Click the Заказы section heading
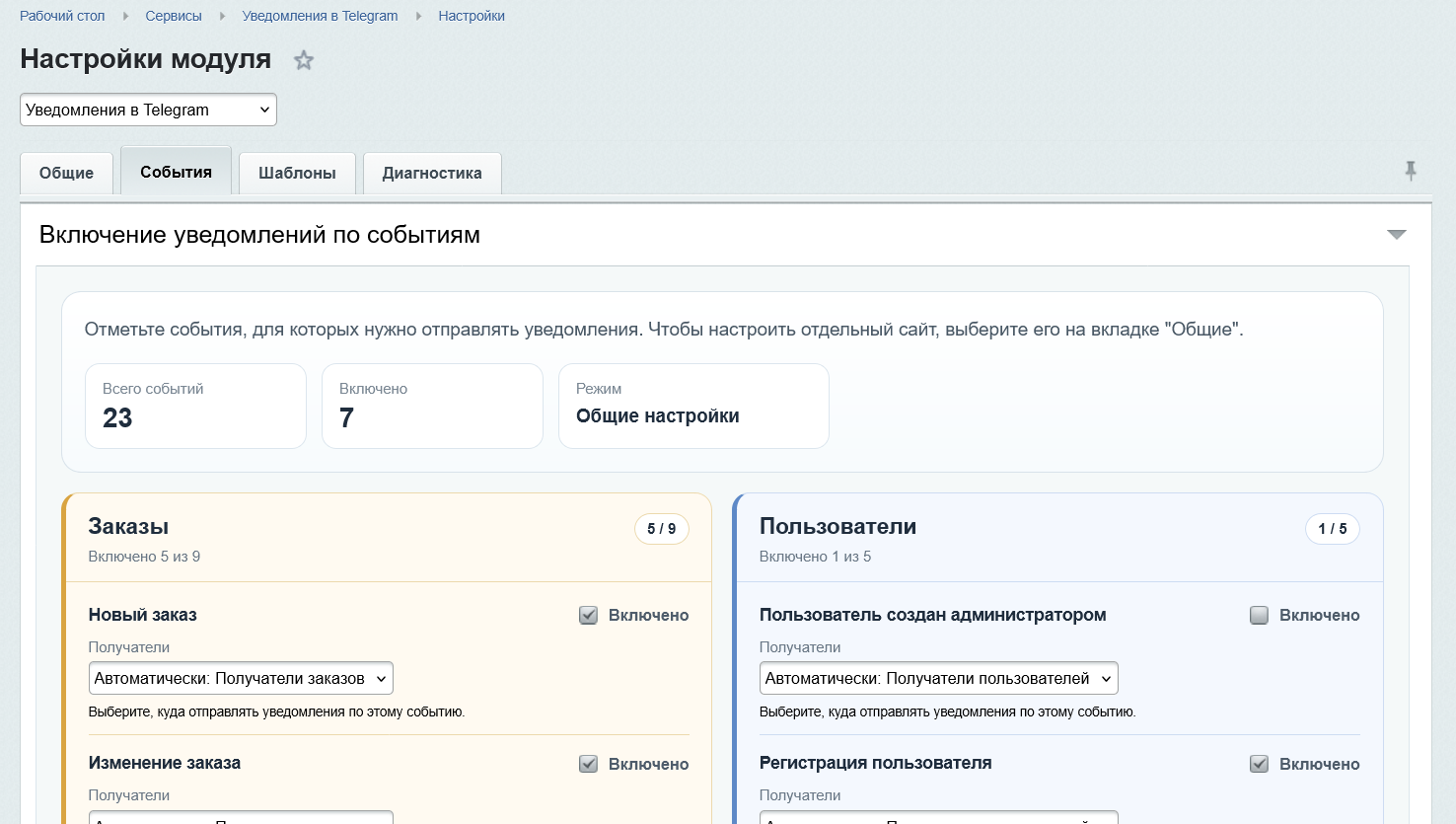 (x=128, y=526)
